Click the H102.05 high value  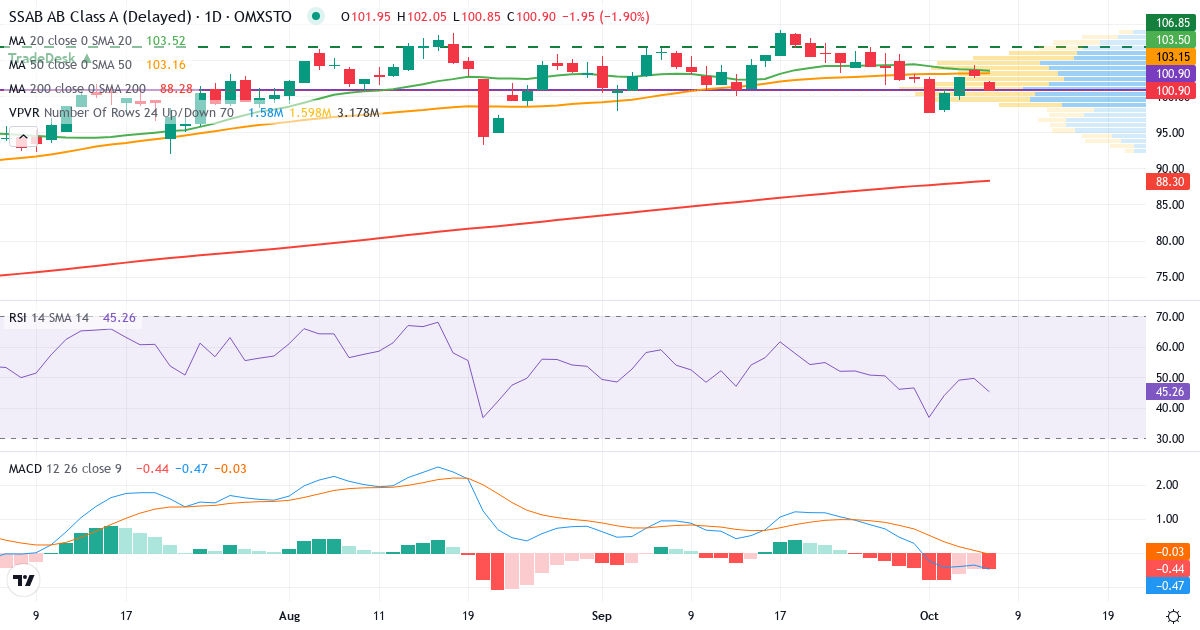pos(422,17)
